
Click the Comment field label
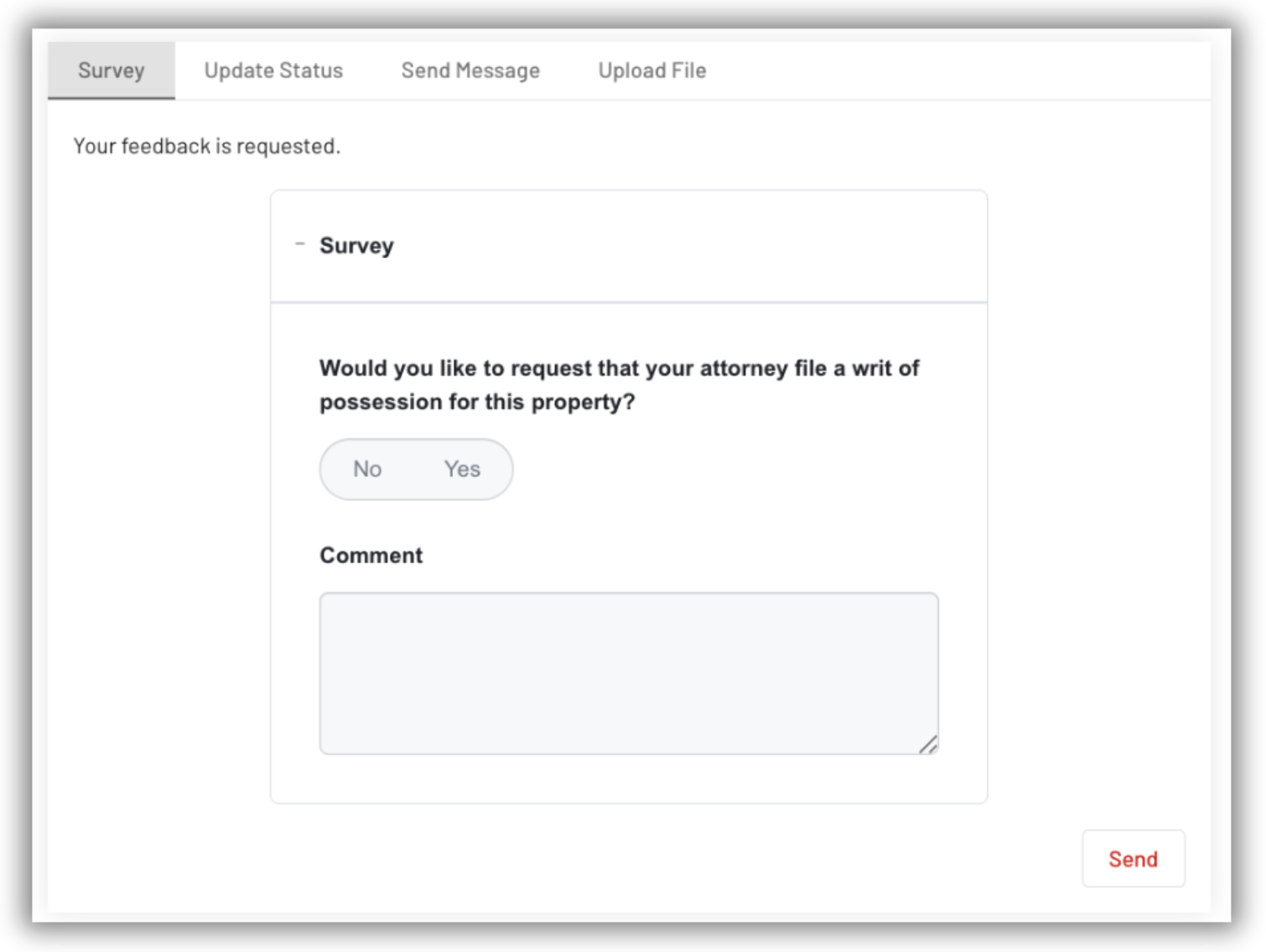(x=371, y=556)
